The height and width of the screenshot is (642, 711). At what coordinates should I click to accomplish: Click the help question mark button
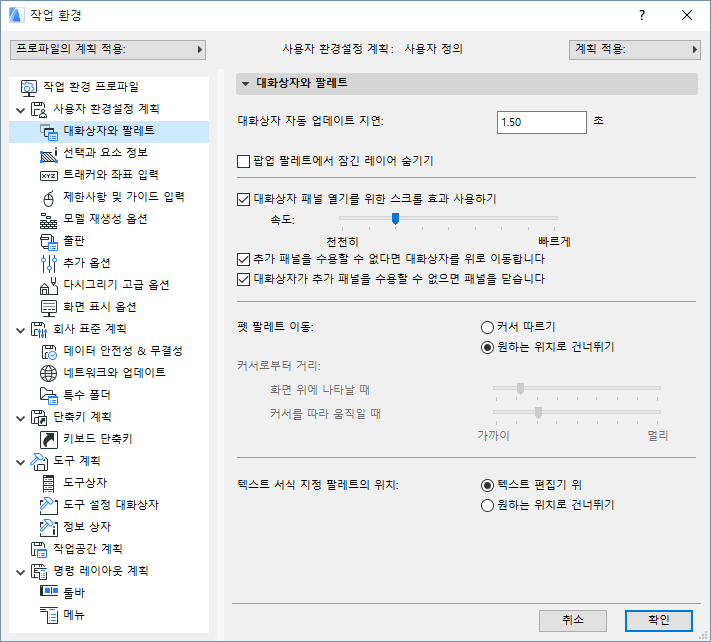[642, 15]
